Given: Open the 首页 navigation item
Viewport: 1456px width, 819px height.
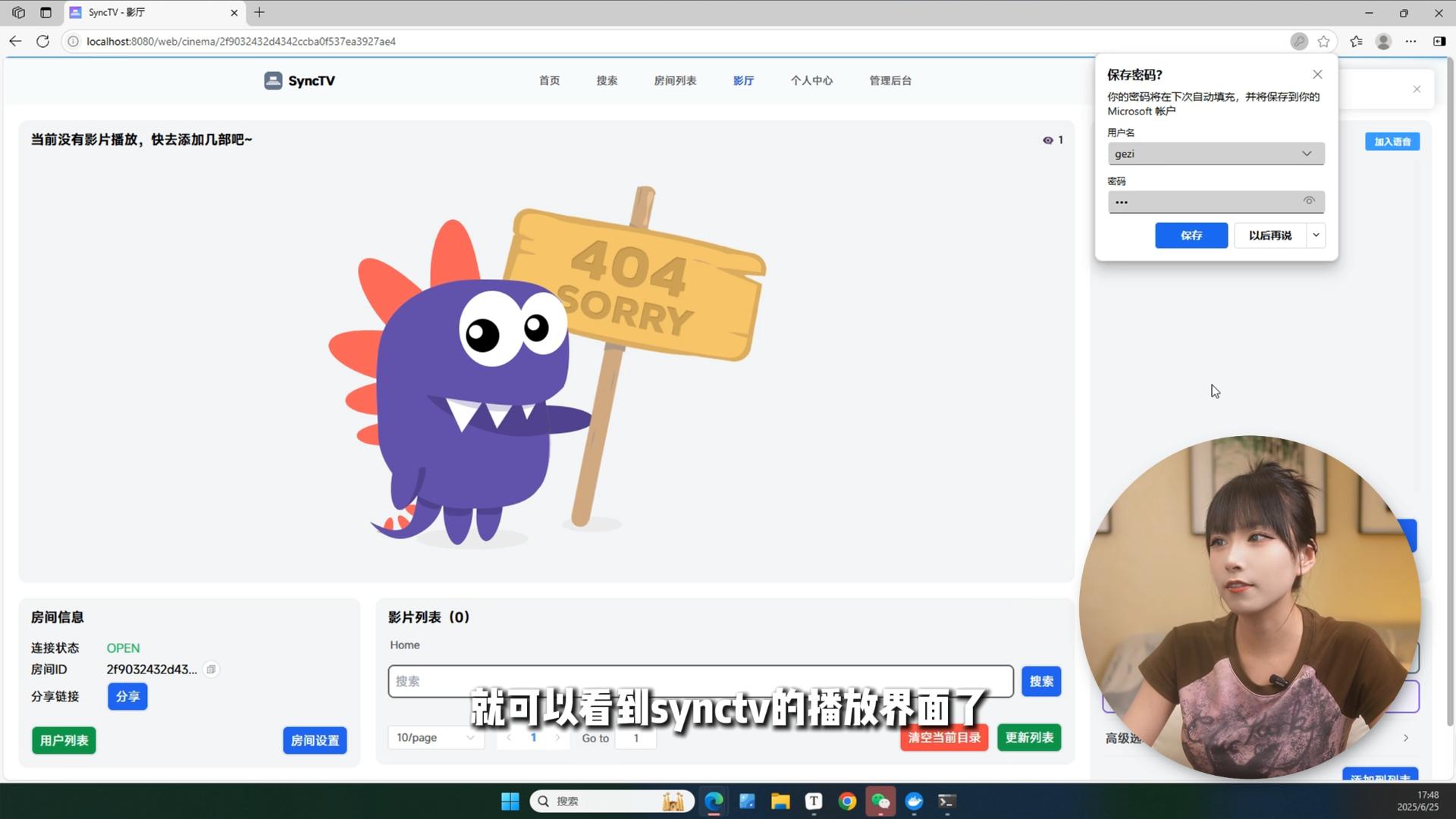Looking at the screenshot, I should [549, 80].
